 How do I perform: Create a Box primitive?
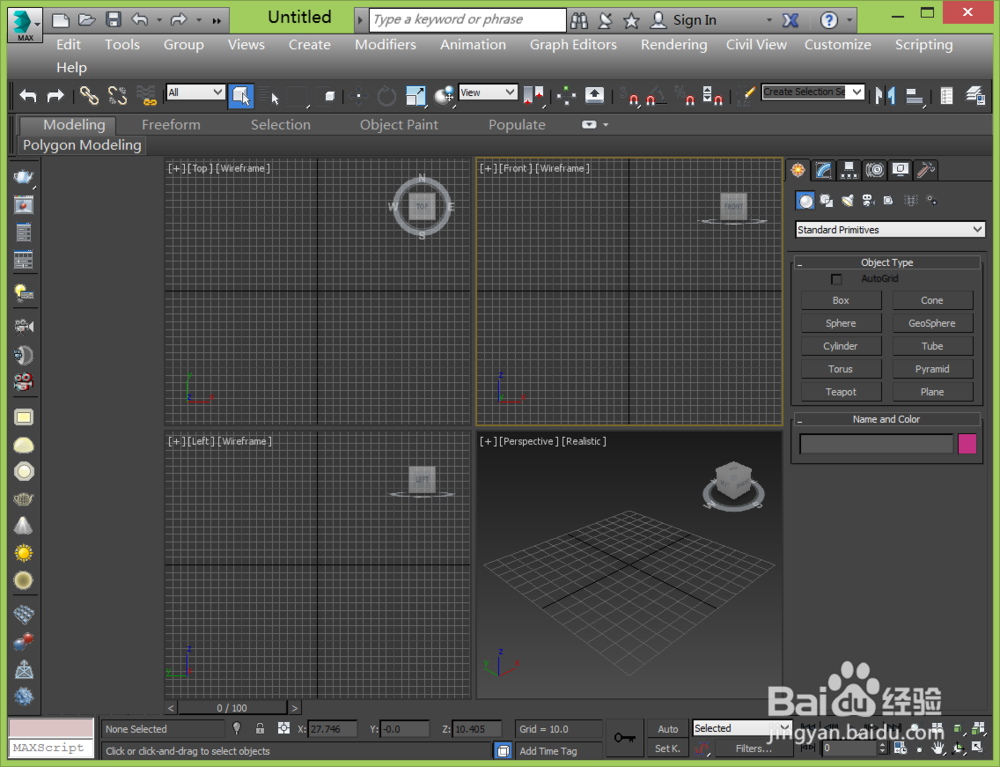(841, 300)
